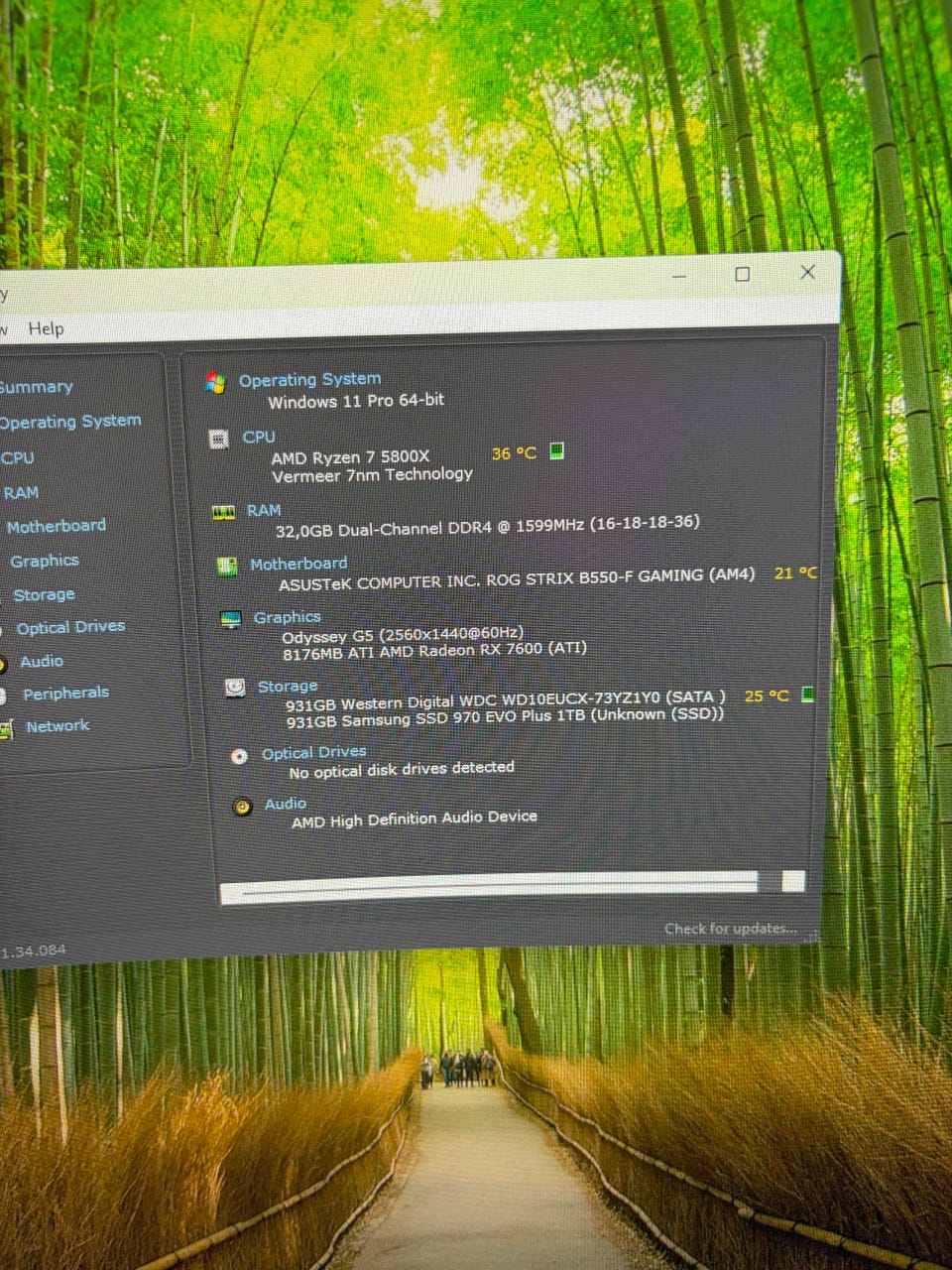
Task: Click the Check for updates link
Action: (730, 929)
